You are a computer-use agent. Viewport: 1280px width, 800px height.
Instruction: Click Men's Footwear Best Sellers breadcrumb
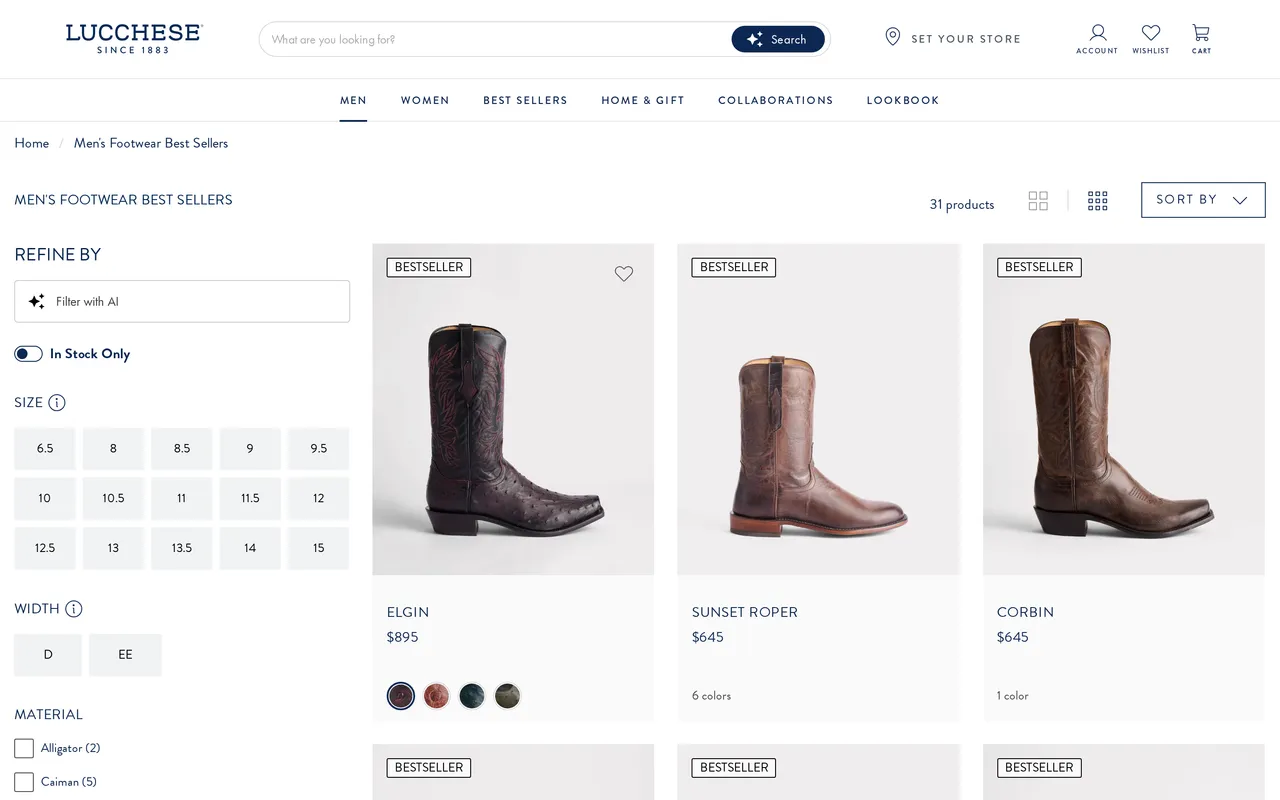tap(151, 143)
